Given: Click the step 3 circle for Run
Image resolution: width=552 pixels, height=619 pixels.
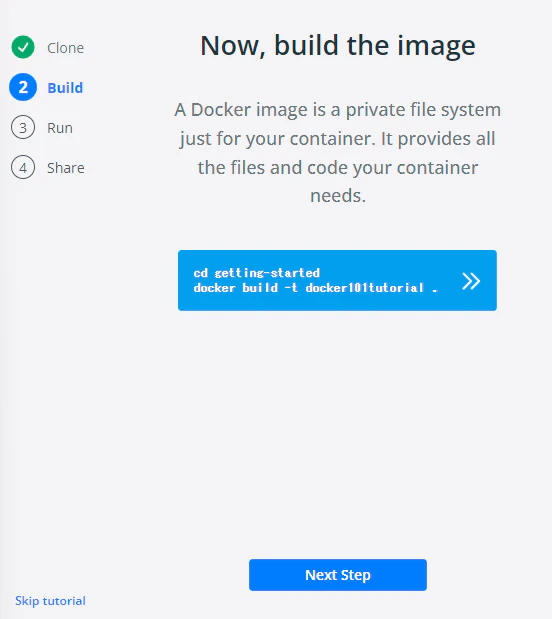Looking at the screenshot, I should (23, 128).
